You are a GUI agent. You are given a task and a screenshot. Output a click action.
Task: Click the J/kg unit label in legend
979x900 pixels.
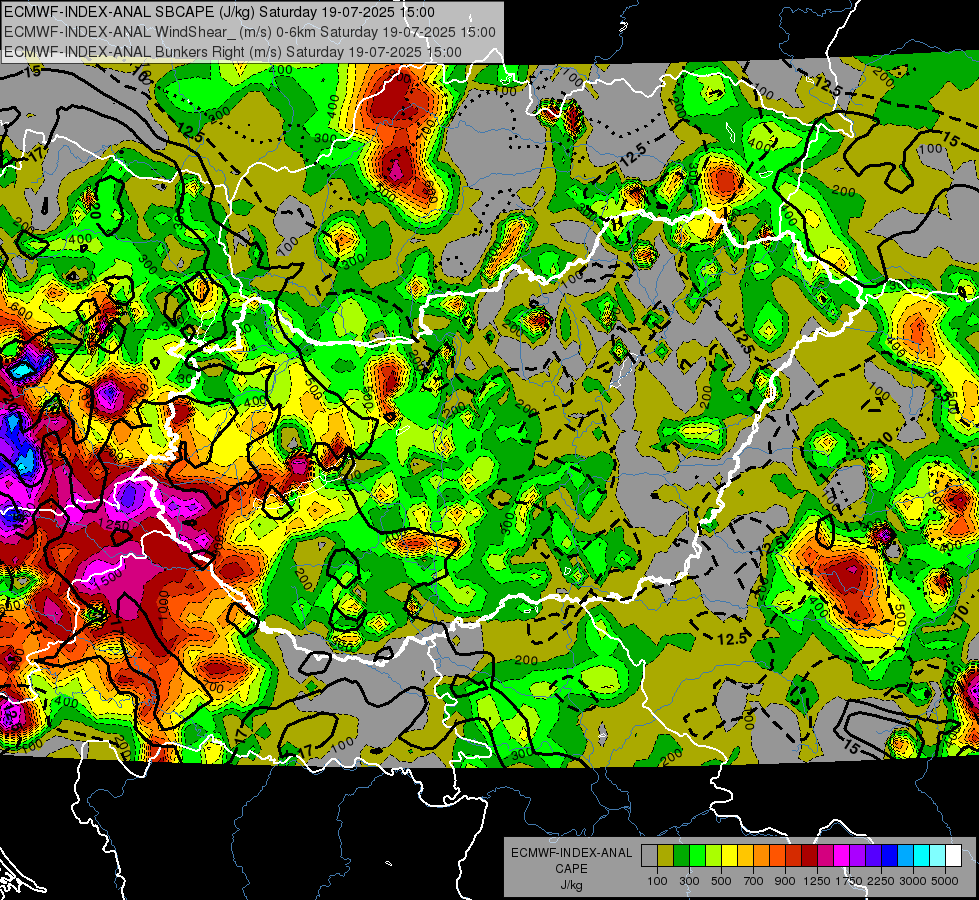pyautogui.click(x=572, y=885)
